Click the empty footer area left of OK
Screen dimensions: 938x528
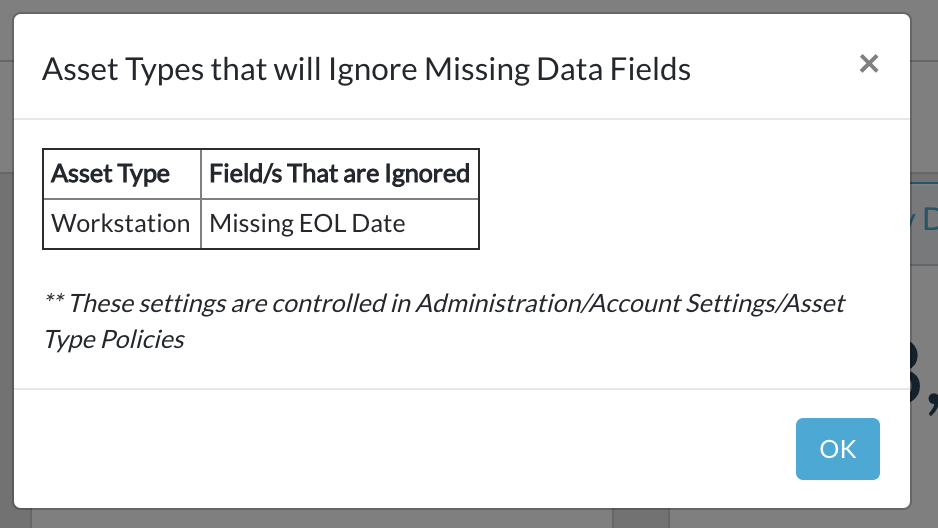[x=400, y=448]
